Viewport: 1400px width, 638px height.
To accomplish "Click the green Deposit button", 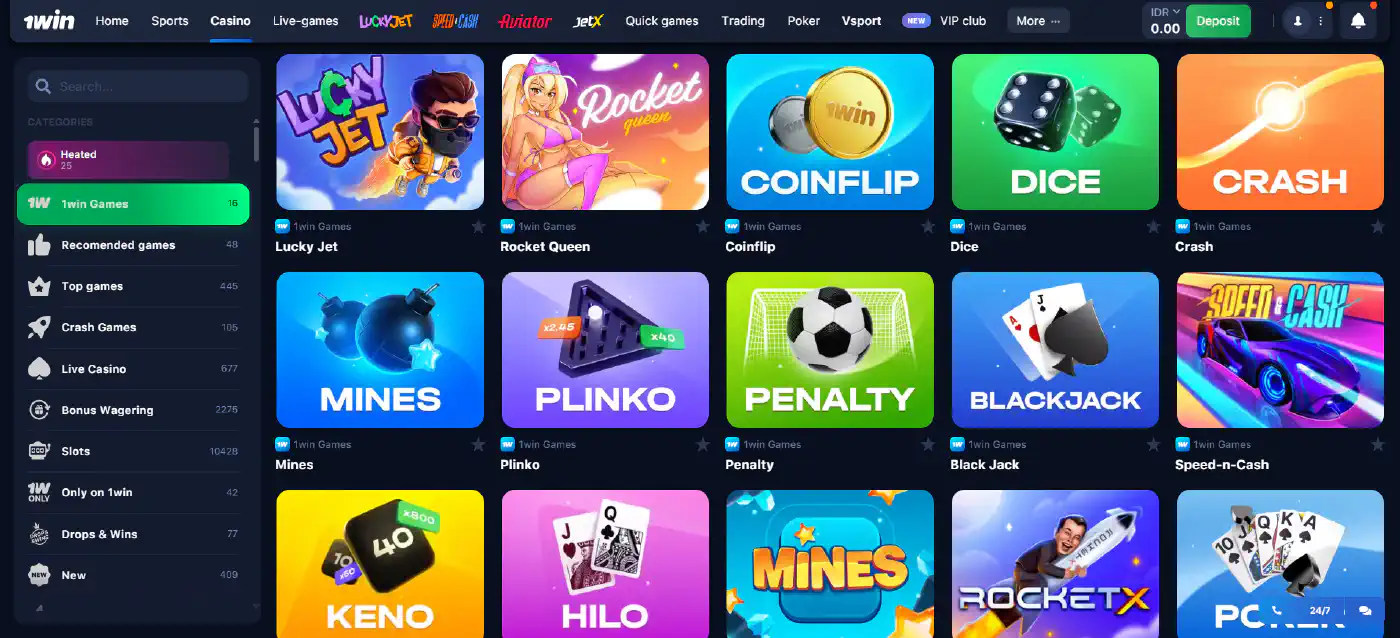I will click(x=1218, y=21).
